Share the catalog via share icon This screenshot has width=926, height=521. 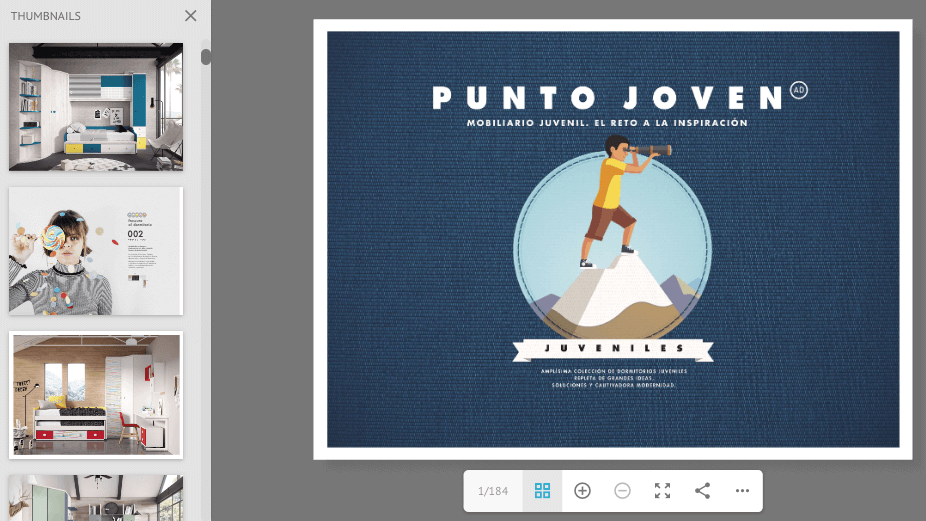702,491
